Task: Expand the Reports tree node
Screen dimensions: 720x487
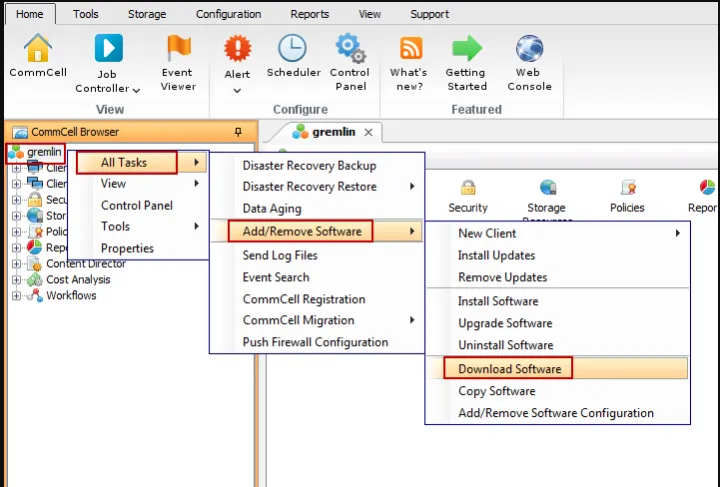Action: [x=16, y=247]
